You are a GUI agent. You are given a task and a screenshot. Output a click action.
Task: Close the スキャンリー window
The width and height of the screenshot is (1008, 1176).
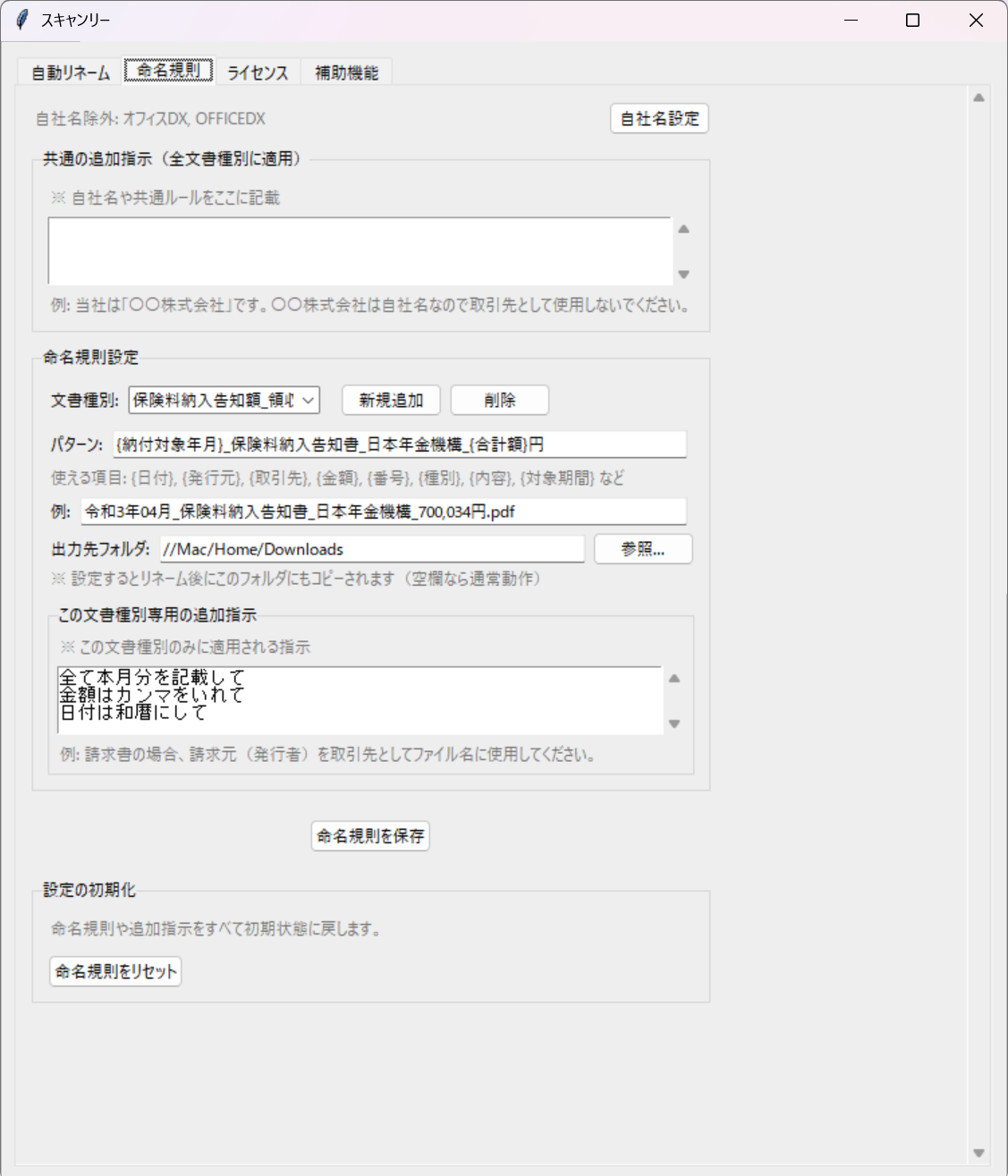tap(976, 20)
